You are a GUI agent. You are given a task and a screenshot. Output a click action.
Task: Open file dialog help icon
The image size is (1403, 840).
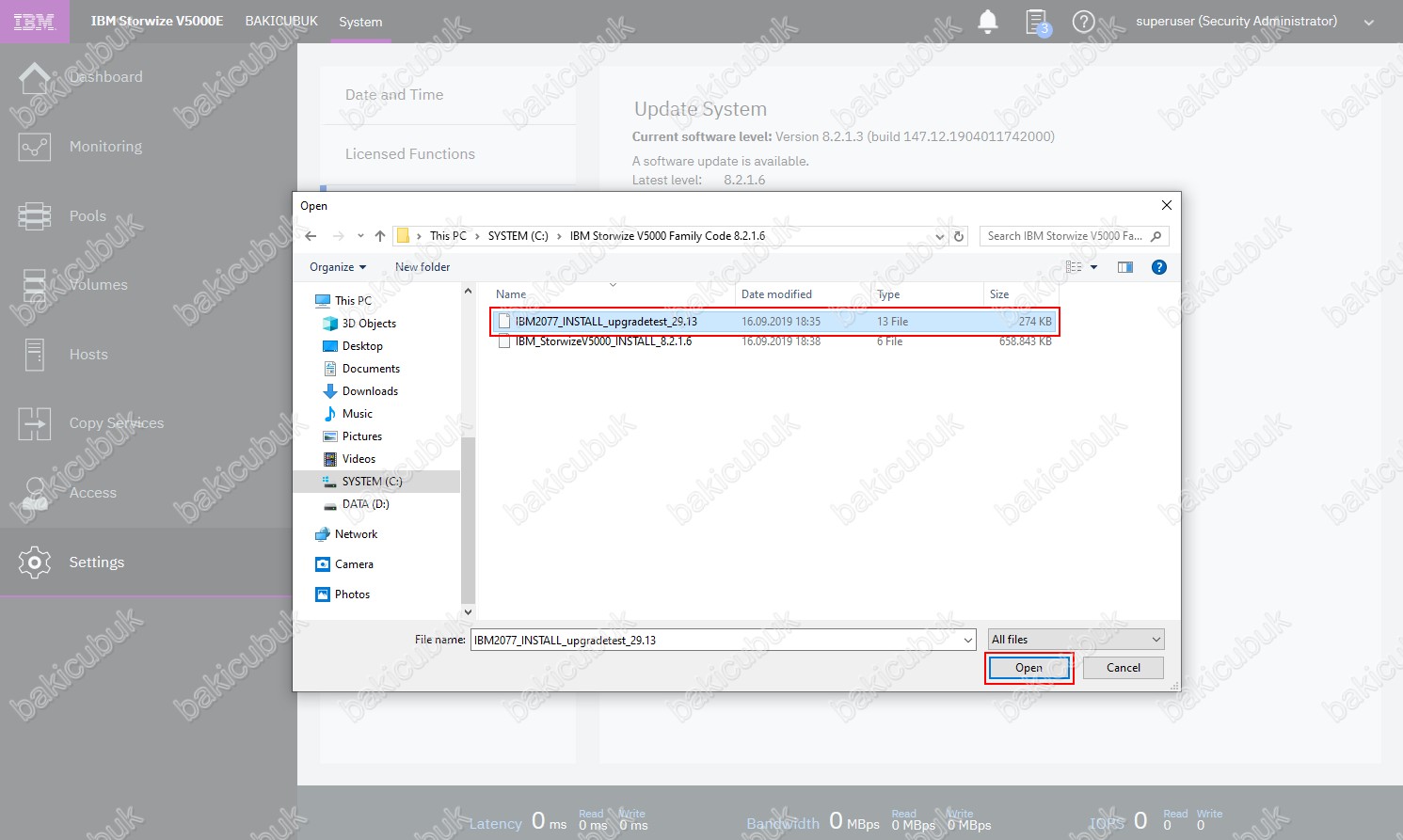1159,267
